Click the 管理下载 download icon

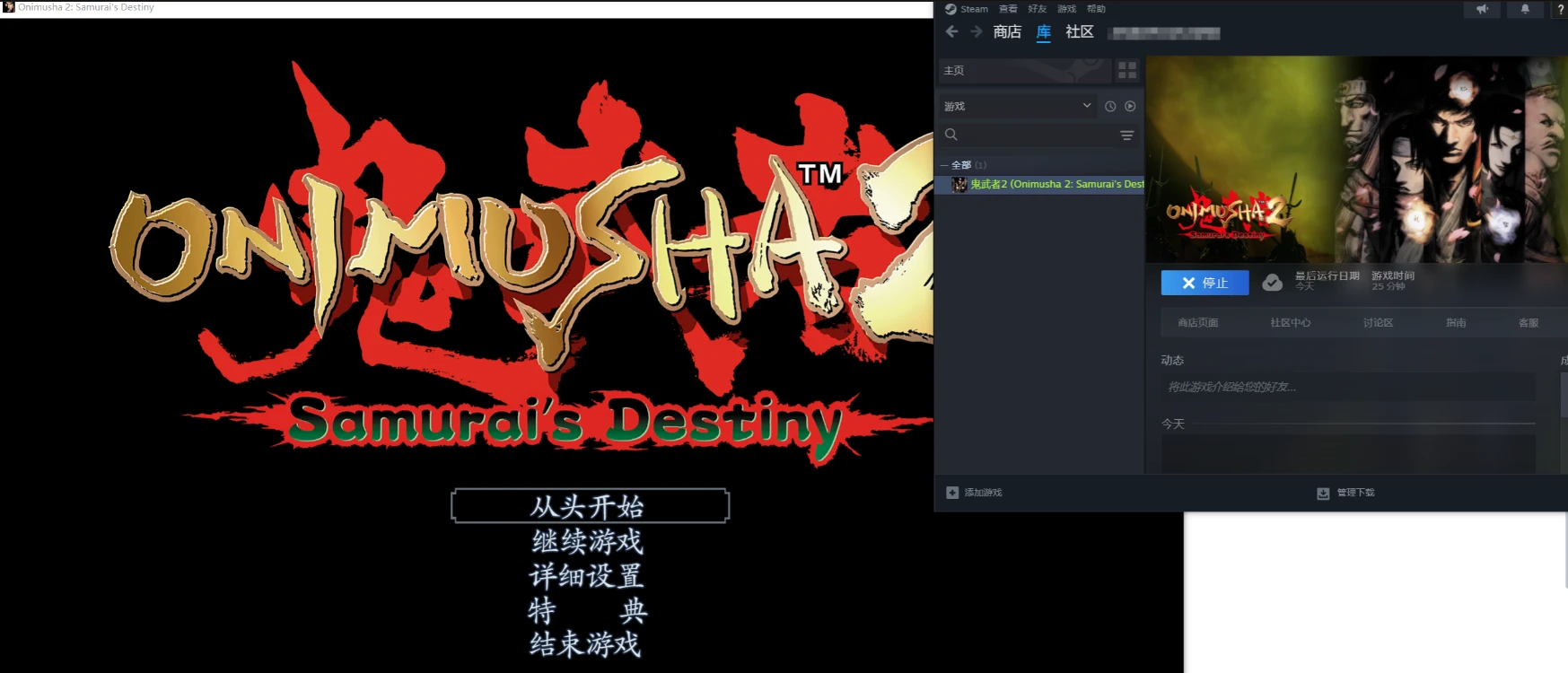click(1323, 494)
